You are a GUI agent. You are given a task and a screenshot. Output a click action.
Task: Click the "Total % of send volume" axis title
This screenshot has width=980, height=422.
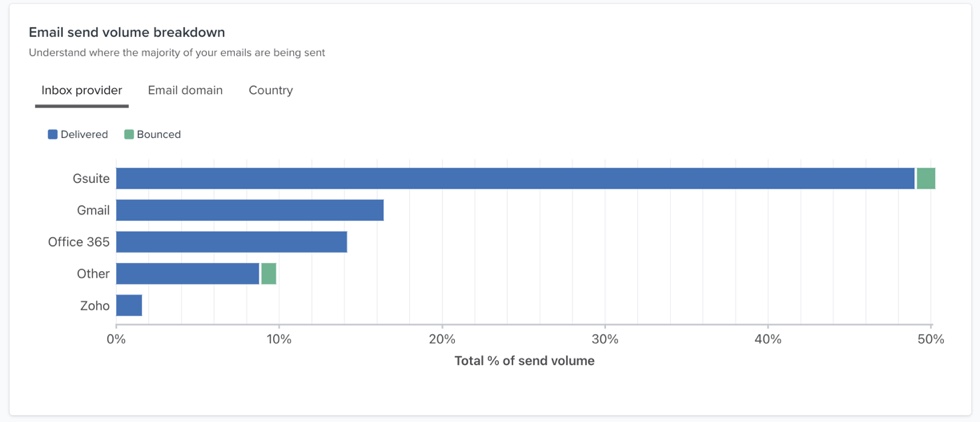click(524, 361)
